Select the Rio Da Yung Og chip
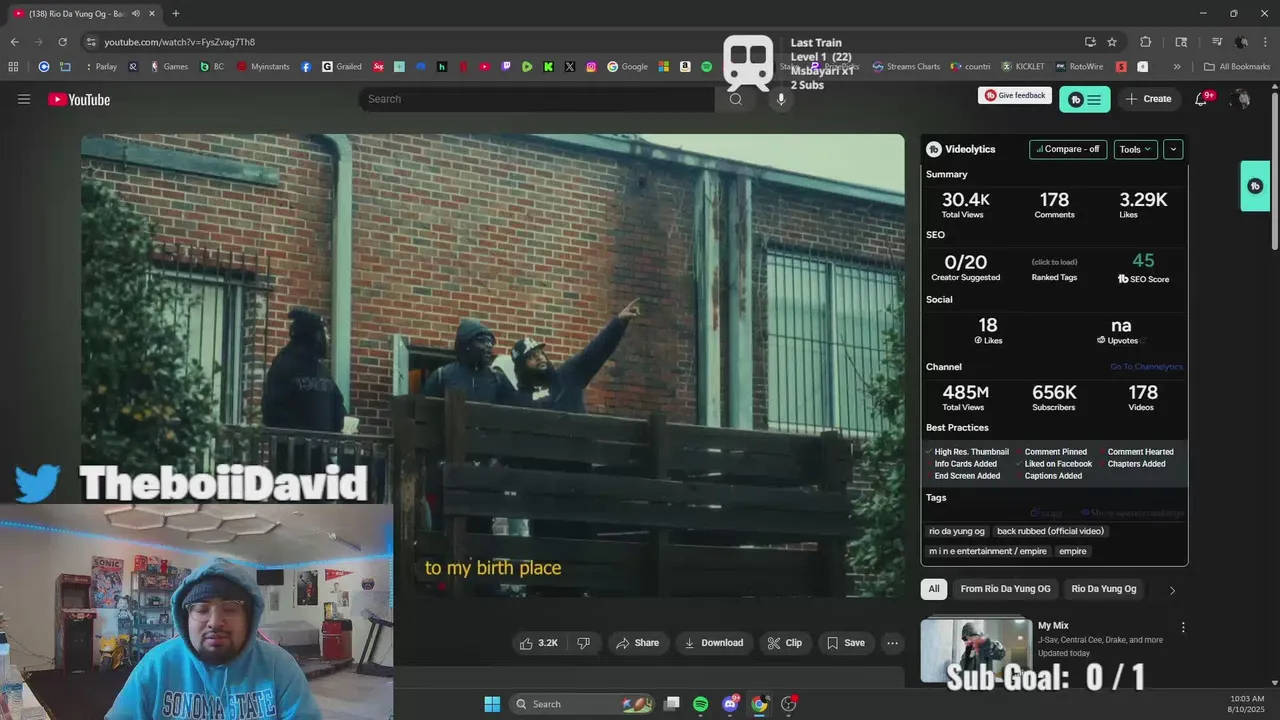 1104,589
